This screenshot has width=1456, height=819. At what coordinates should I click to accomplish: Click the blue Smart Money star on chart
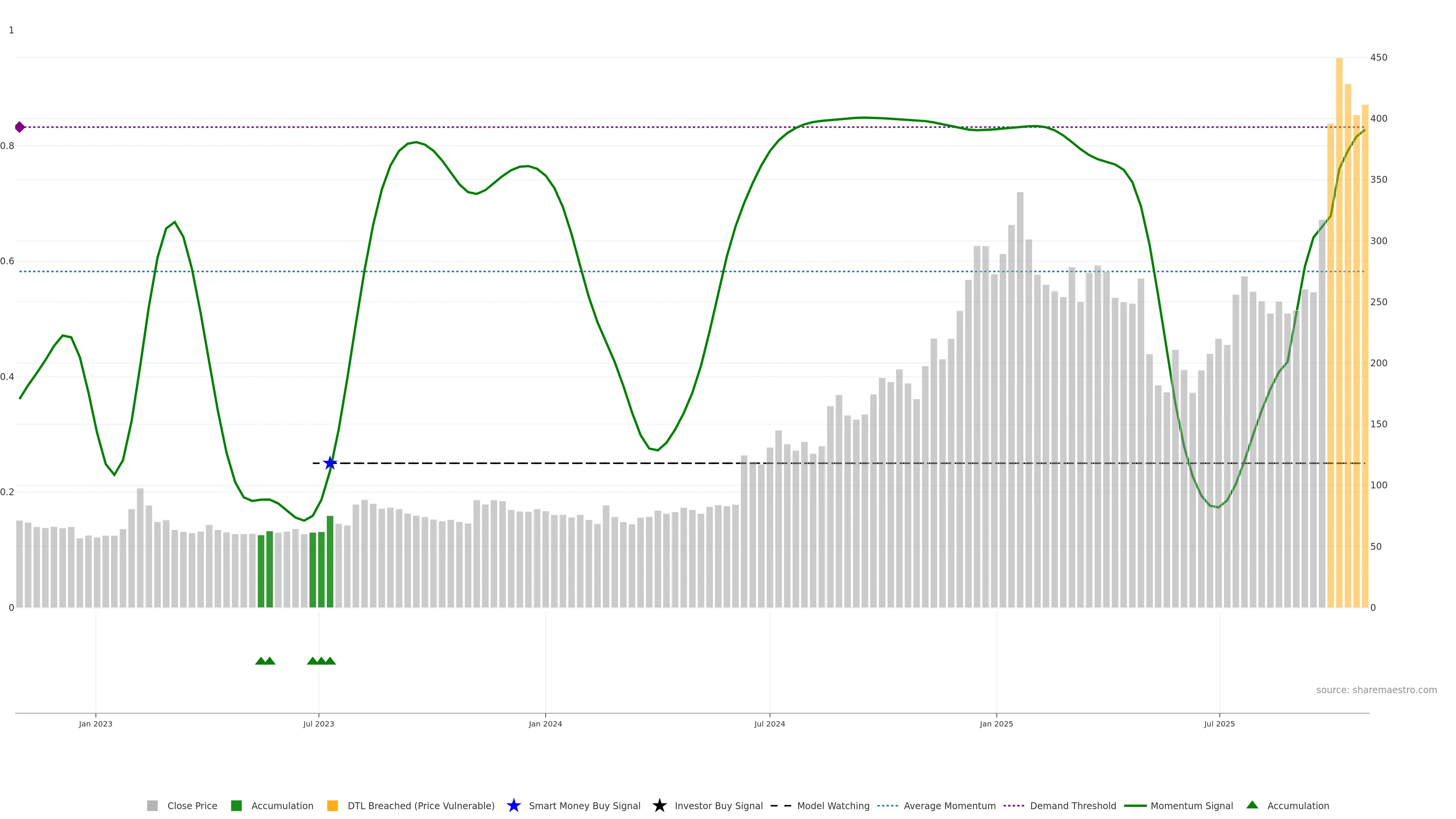[330, 463]
